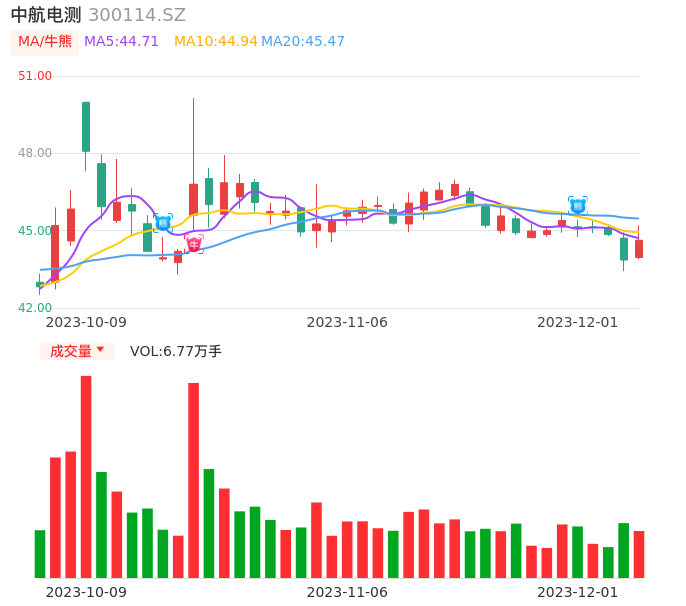Click the pink bull marker icon on chart
Viewport: 686px width, 606px height.
point(194,244)
